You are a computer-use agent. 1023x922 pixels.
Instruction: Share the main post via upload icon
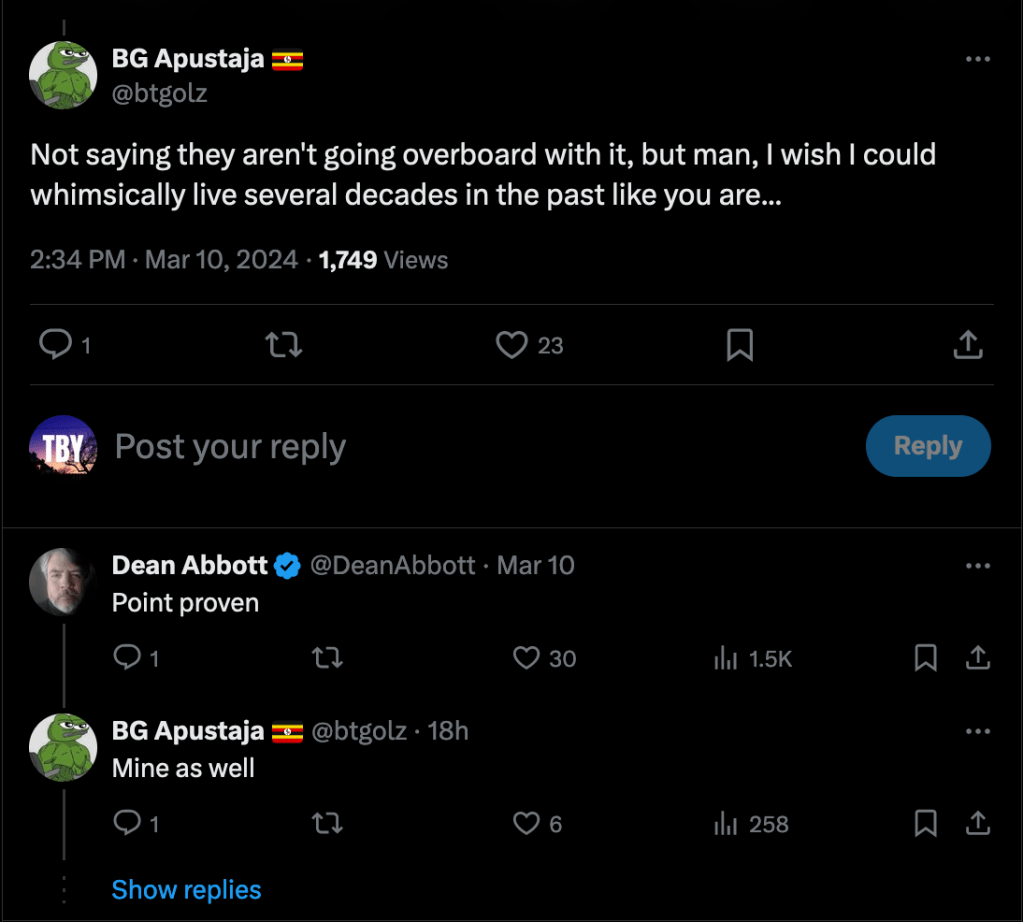point(967,345)
